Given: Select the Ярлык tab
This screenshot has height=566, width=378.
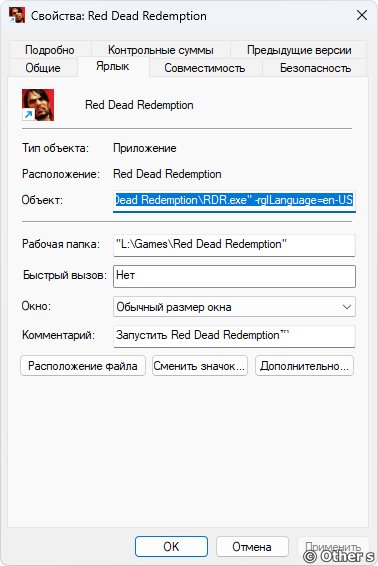Looking at the screenshot, I should [x=113, y=66].
